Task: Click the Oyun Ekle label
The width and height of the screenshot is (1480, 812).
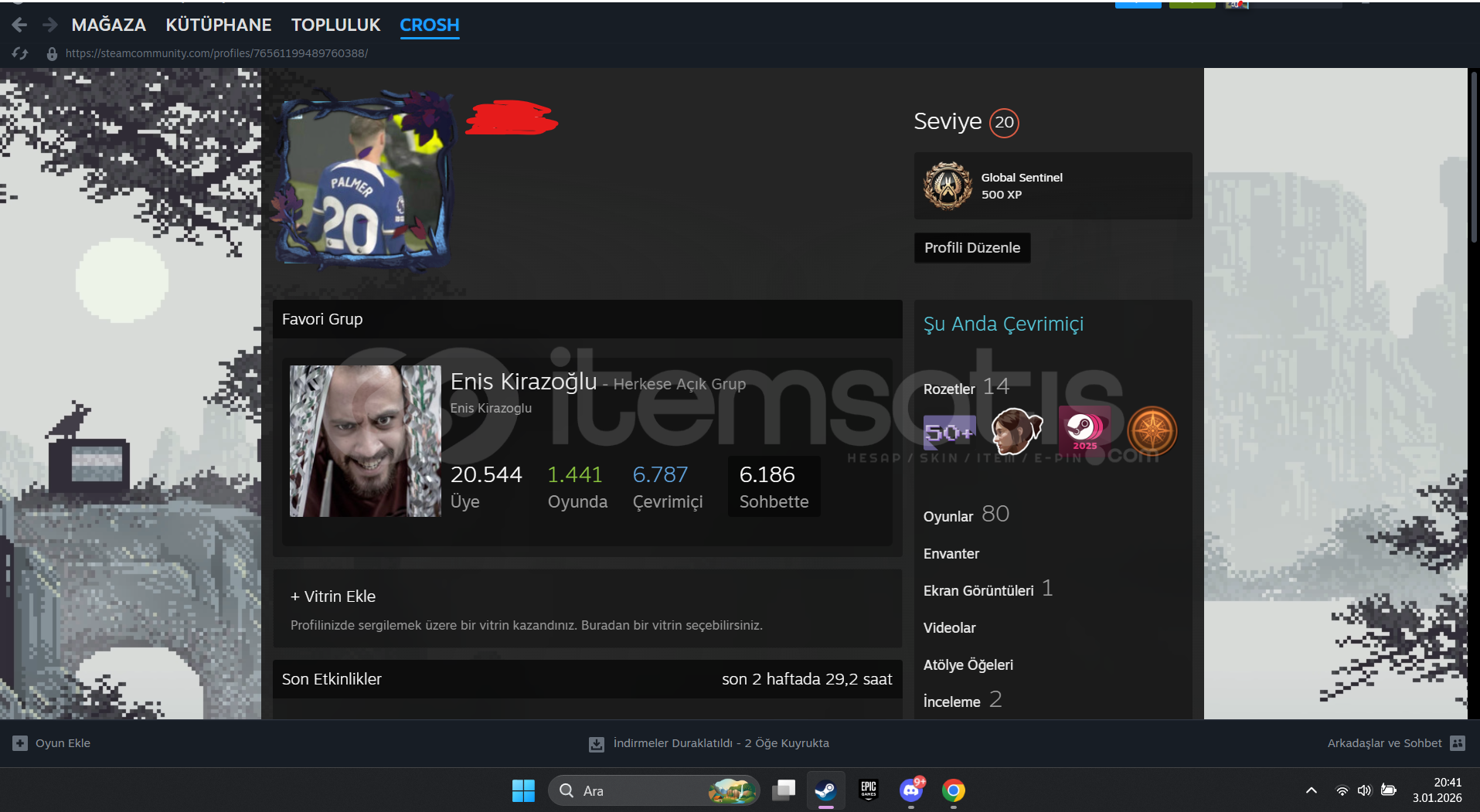Action: point(63,743)
